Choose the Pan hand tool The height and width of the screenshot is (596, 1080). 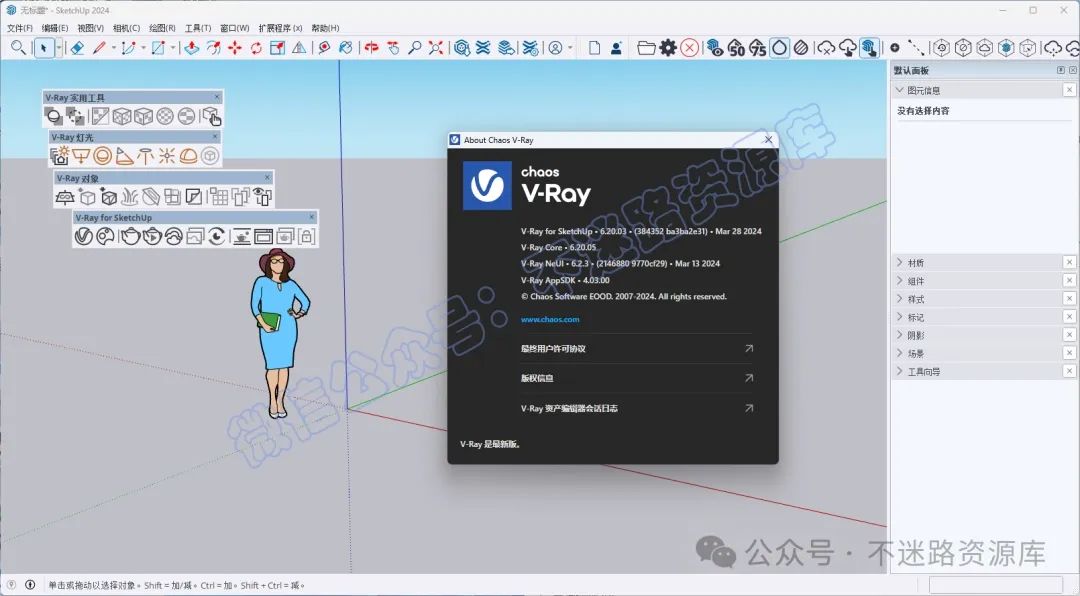click(393, 48)
